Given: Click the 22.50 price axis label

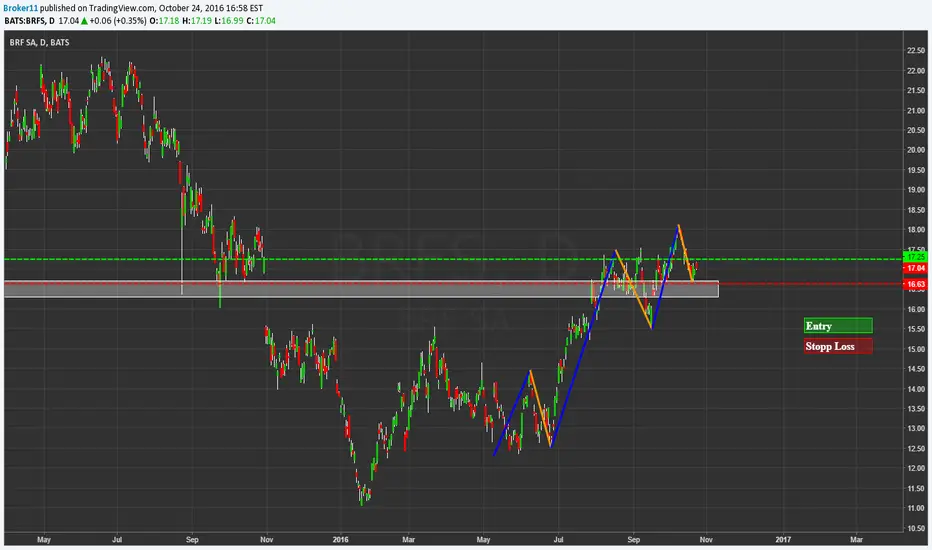Looking at the screenshot, I should coord(915,51).
